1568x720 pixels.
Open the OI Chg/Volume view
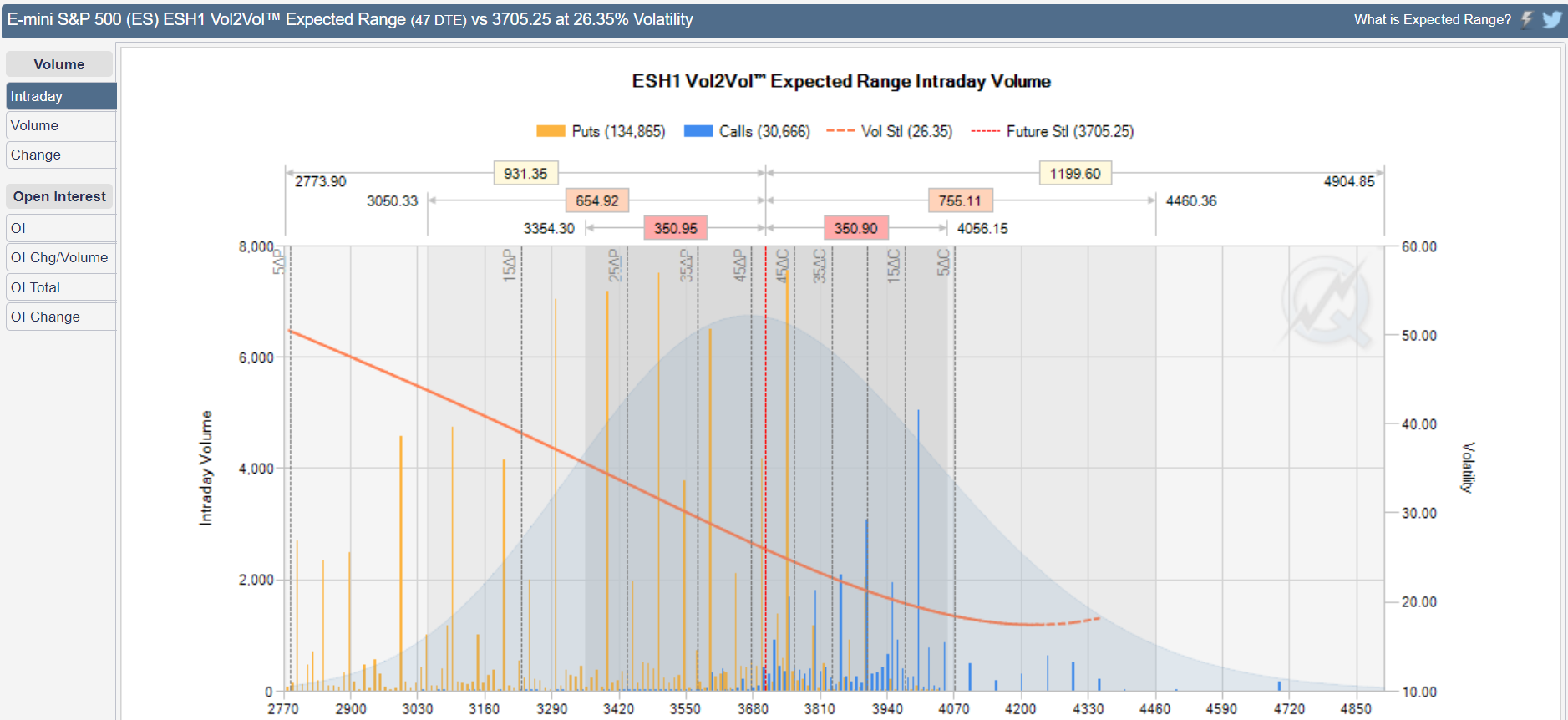[x=61, y=257]
